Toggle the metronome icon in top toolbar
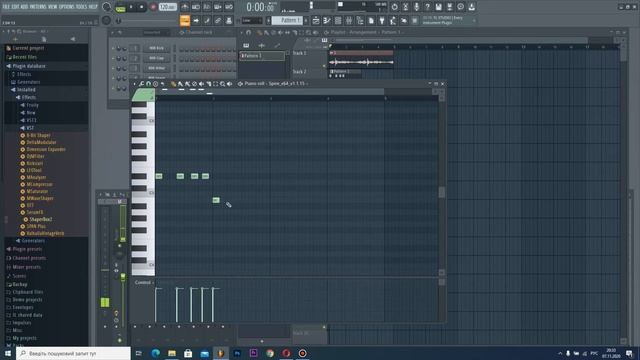Viewport: 640px width, 360px height. pyautogui.click(x=185, y=7)
